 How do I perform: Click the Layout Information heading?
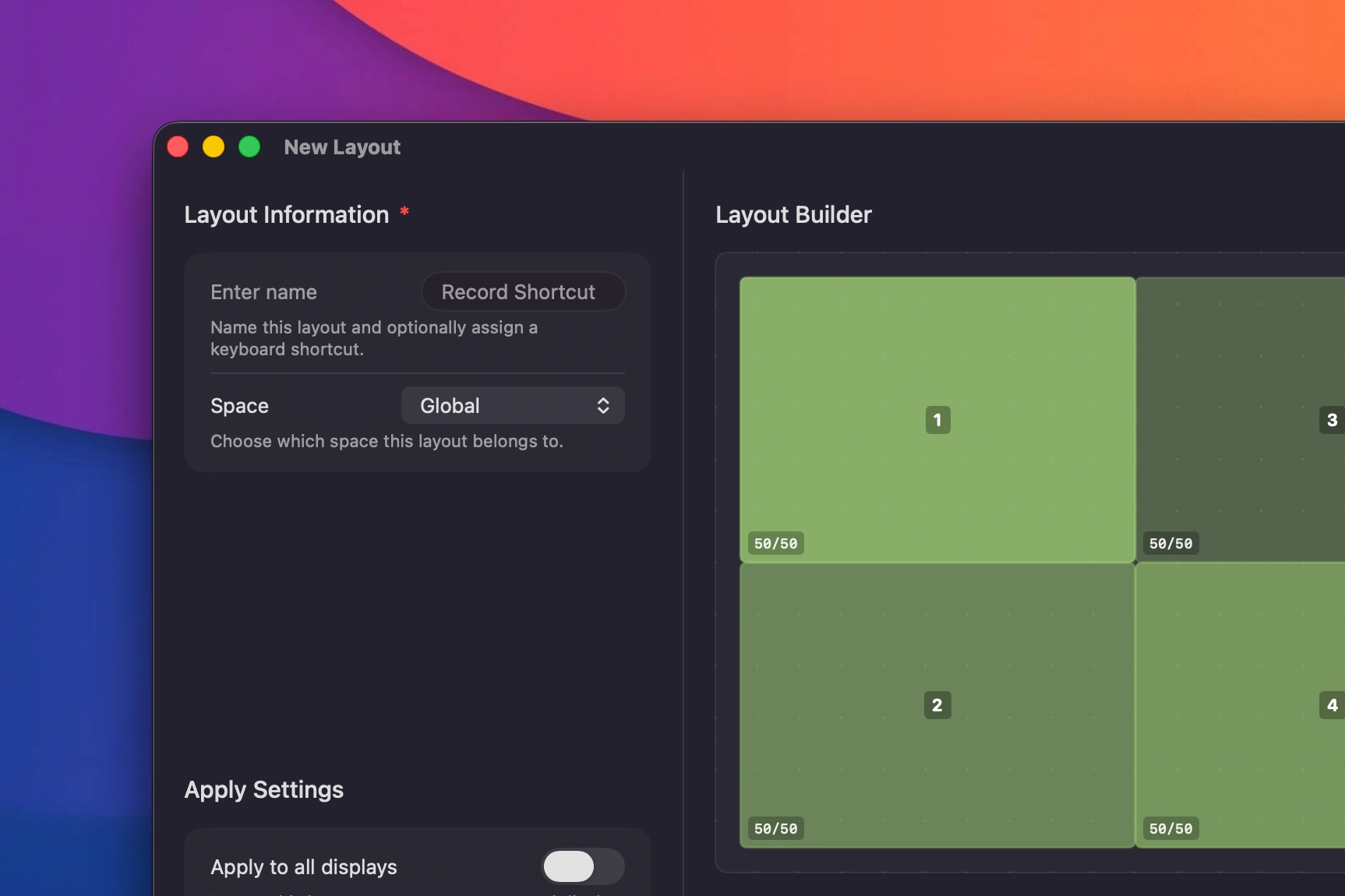pos(286,214)
